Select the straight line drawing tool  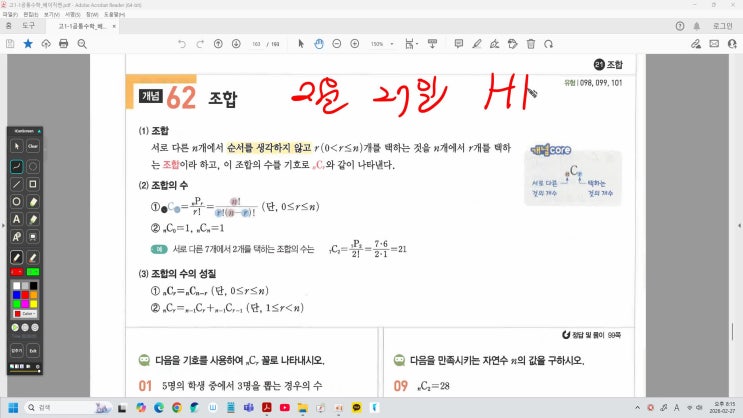click(x=17, y=184)
